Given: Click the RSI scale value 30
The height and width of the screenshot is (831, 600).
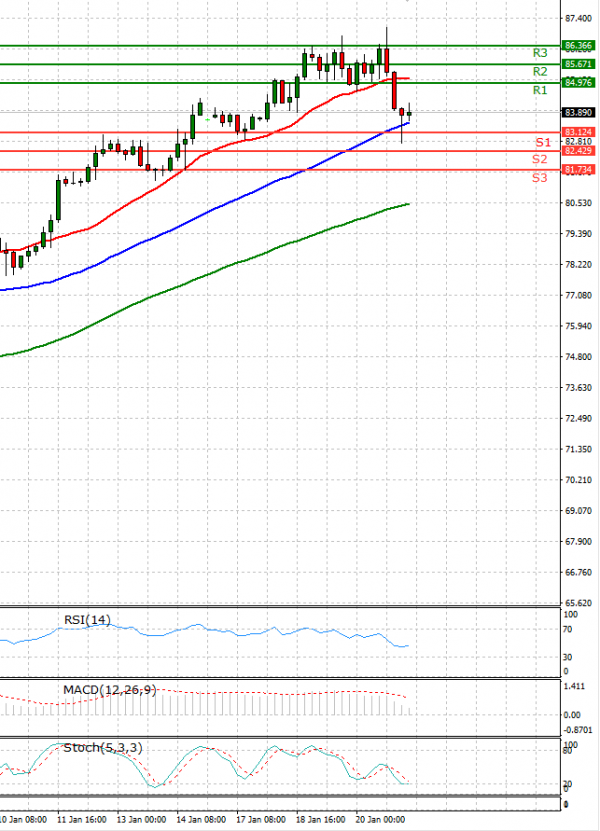Looking at the screenshot, I should click(568, 657).
